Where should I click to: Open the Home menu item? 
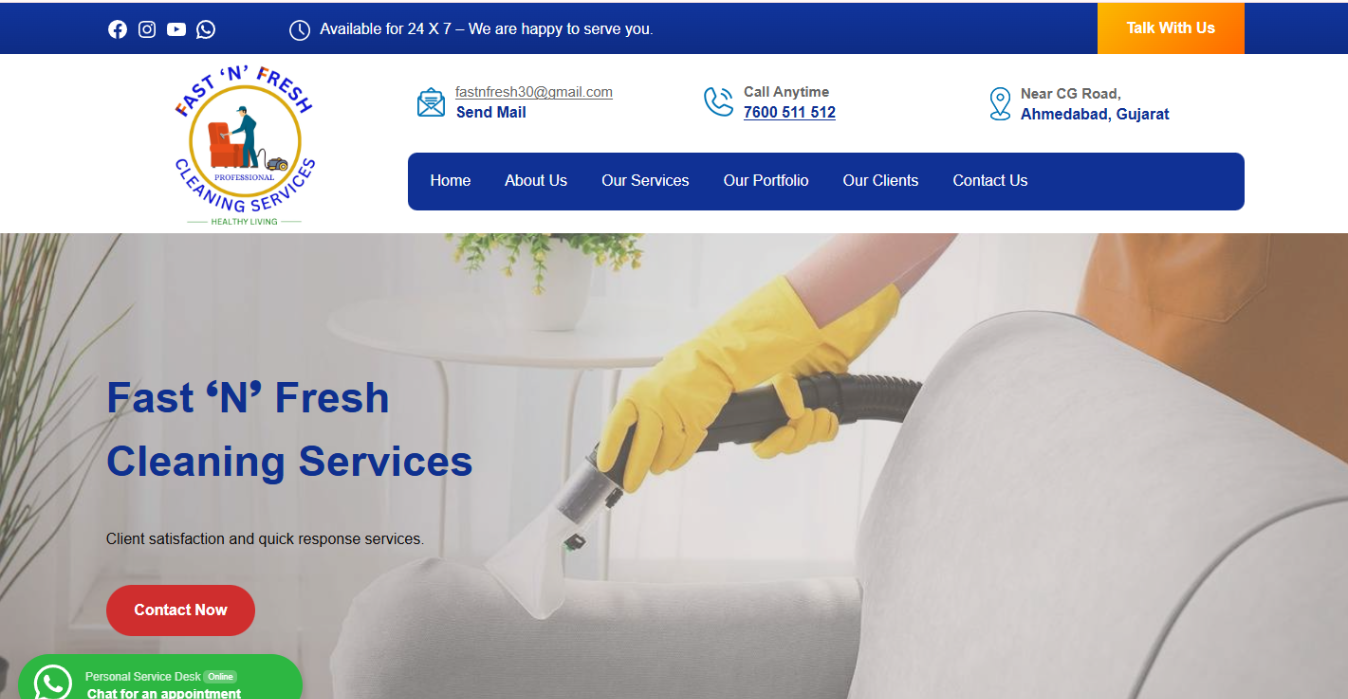[x=450, y=181]
